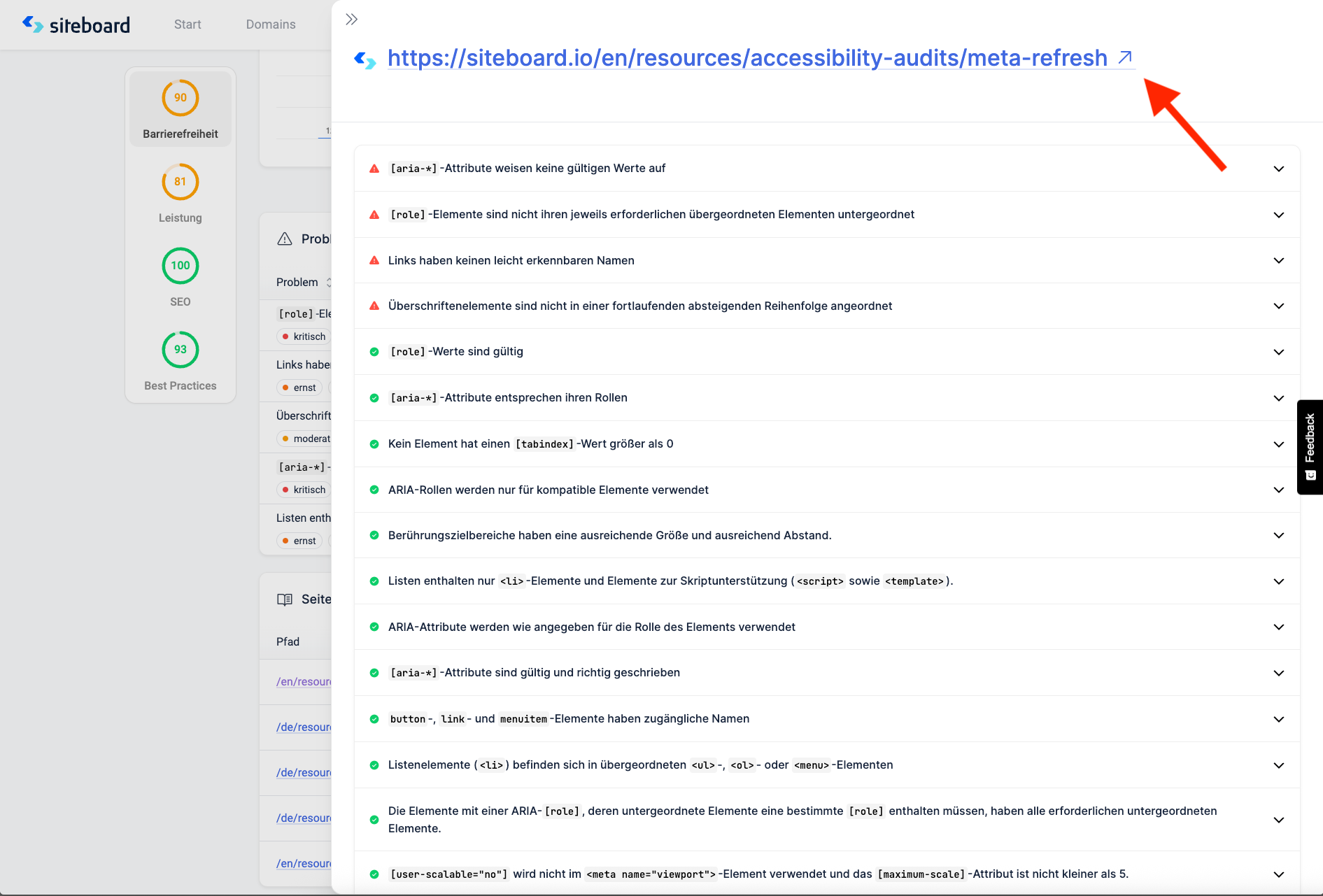The width and height of the screenshot is (1323, 896).
Task: Expand '[role]-Werte sind gültig' chevron
Action: [1279, 352]
